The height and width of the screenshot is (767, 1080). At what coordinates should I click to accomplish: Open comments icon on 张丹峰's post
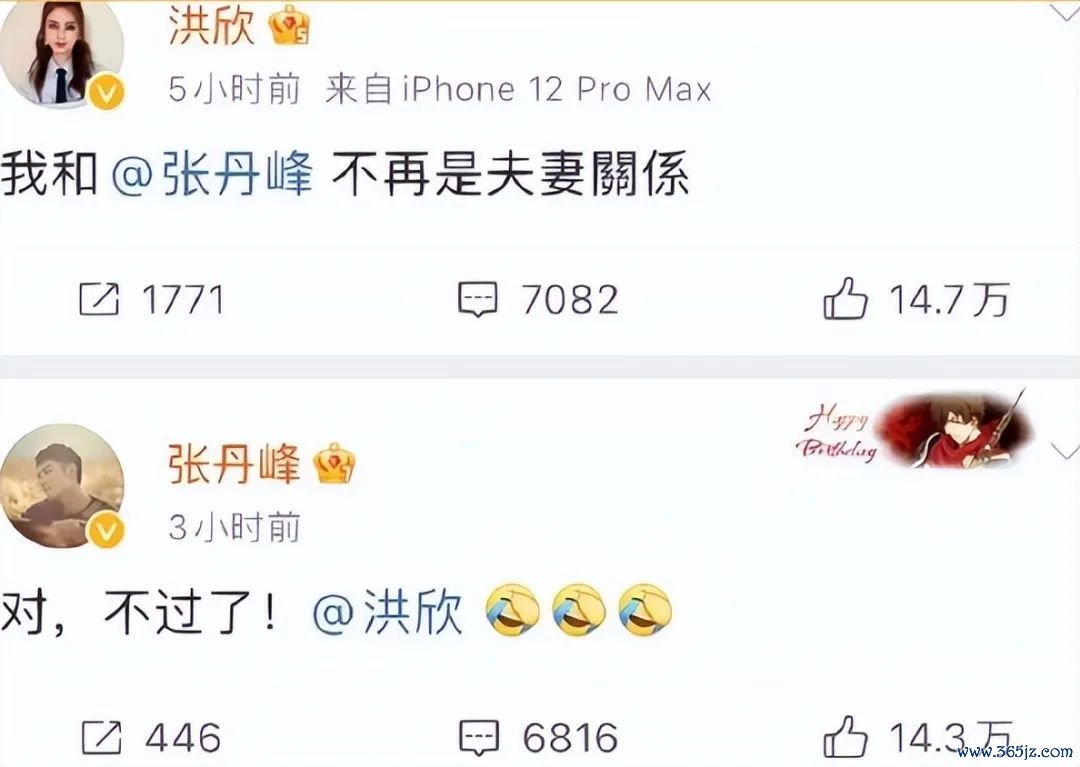[x=479, y=738]
